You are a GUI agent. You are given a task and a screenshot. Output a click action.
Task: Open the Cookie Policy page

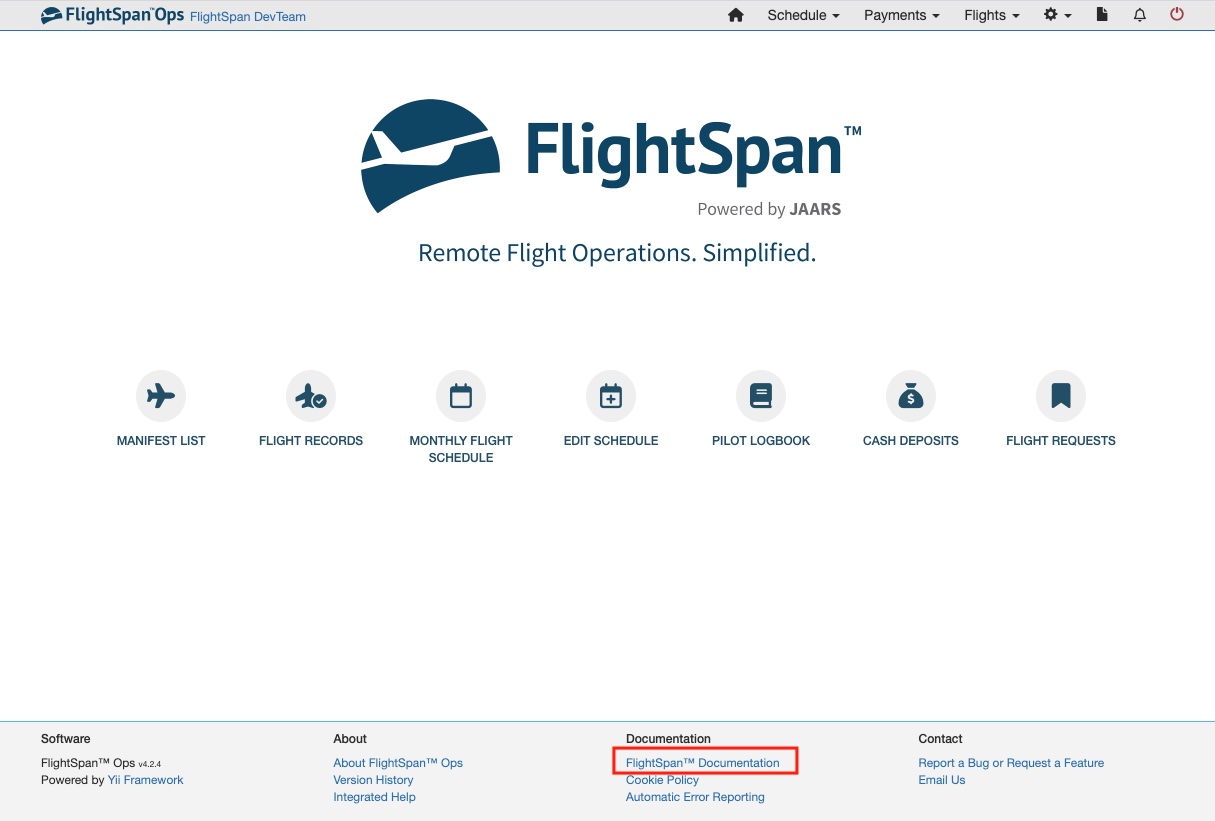pos(662,779)
